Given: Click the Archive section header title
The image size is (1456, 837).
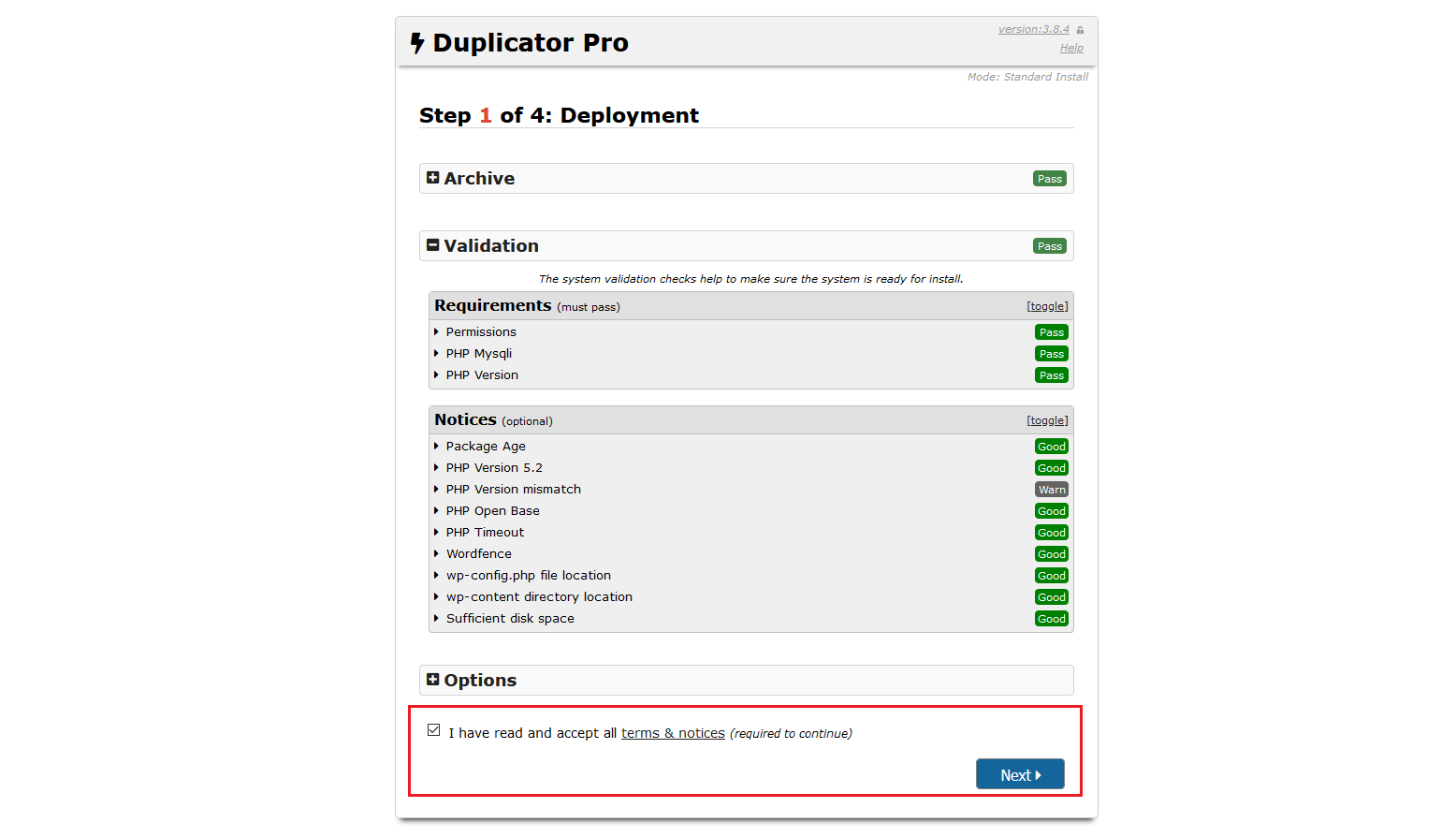Looking at the screenshot, I should pyautogui.click(x=479, y=179).
